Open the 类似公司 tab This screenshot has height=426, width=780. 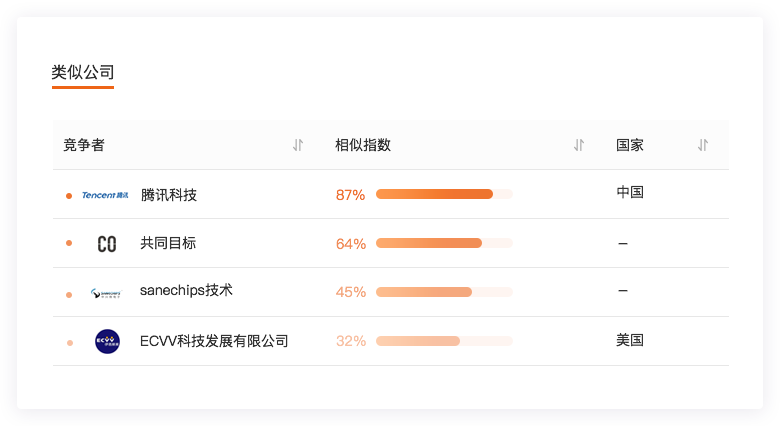(83, 72)
